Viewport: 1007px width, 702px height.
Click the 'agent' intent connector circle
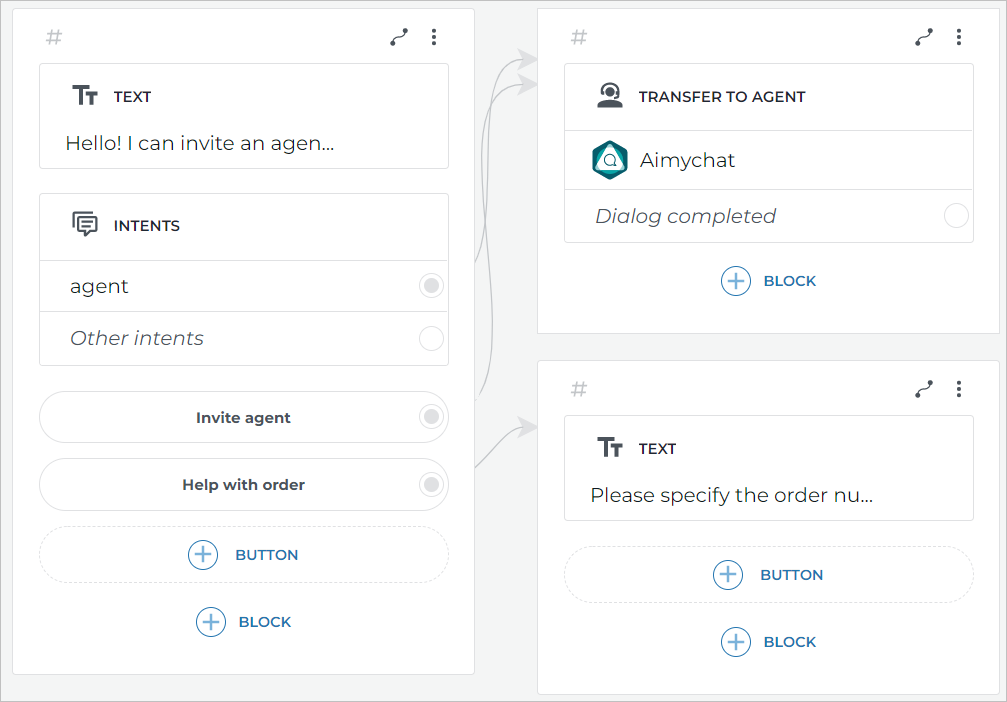[x=431, y=286]
